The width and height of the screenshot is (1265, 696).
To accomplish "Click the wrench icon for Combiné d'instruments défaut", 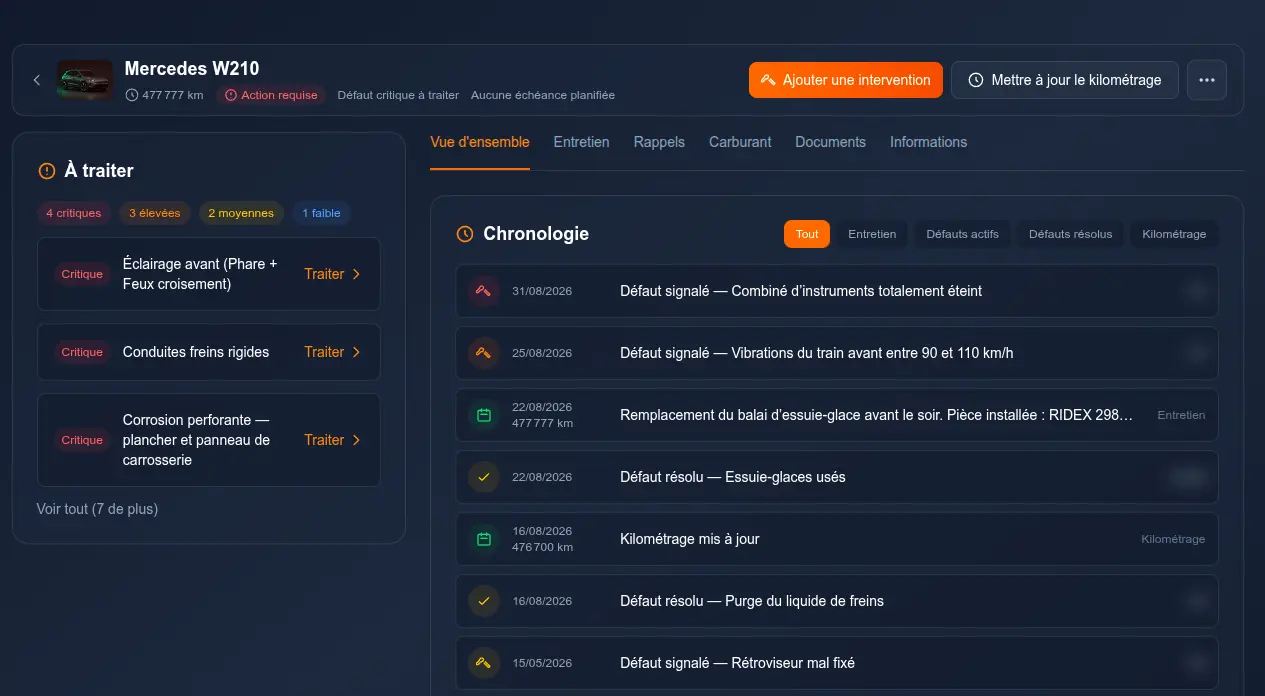I will coord(484,291).
